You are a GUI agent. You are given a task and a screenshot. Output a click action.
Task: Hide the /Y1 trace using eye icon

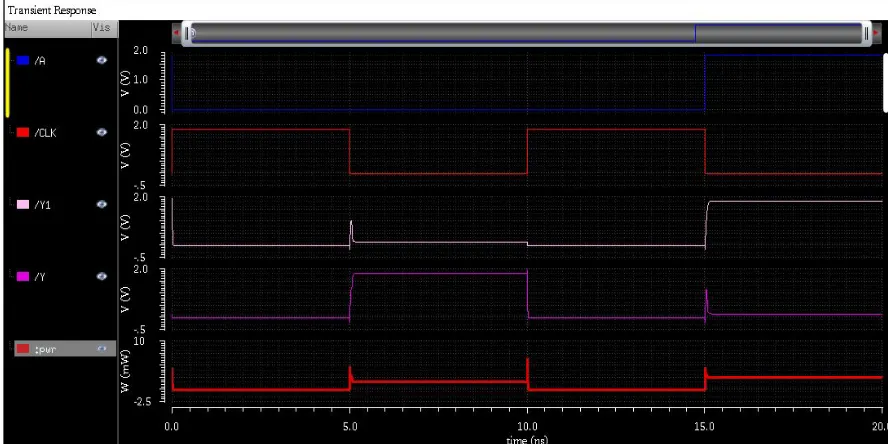point(102,204)
